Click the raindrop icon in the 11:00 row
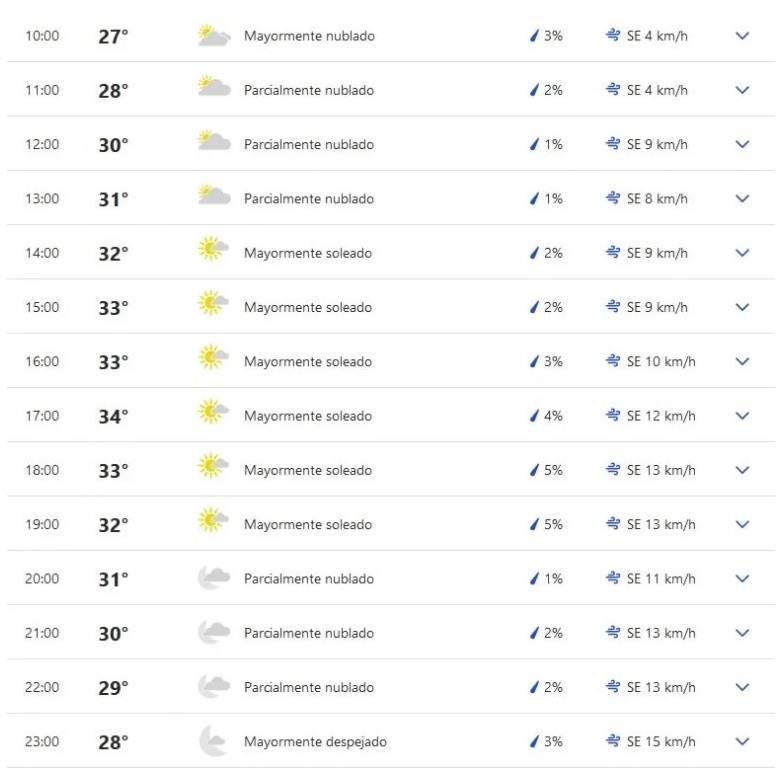 pyautogui.click(x=534, y=90)
